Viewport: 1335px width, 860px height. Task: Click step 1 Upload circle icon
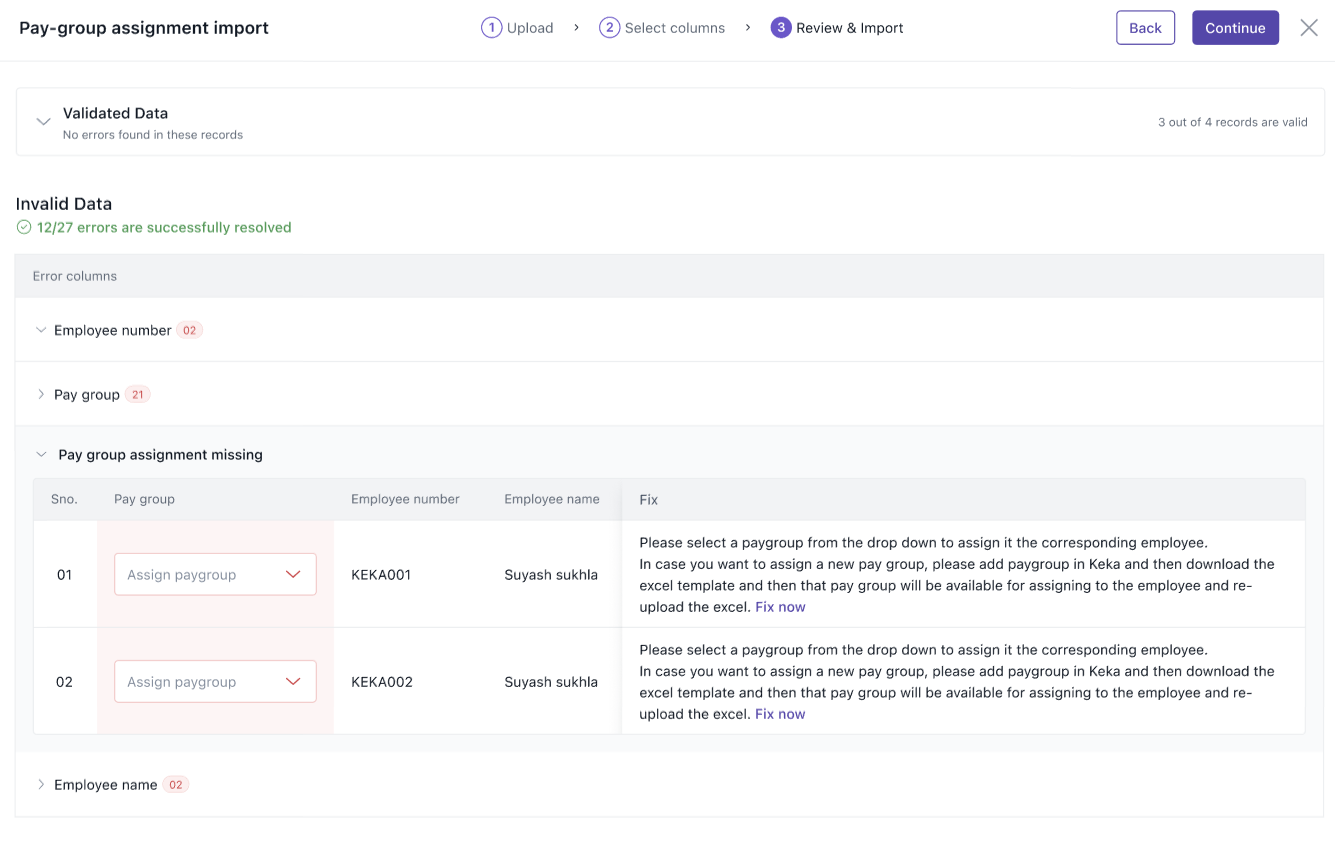[x=491, y=28]
